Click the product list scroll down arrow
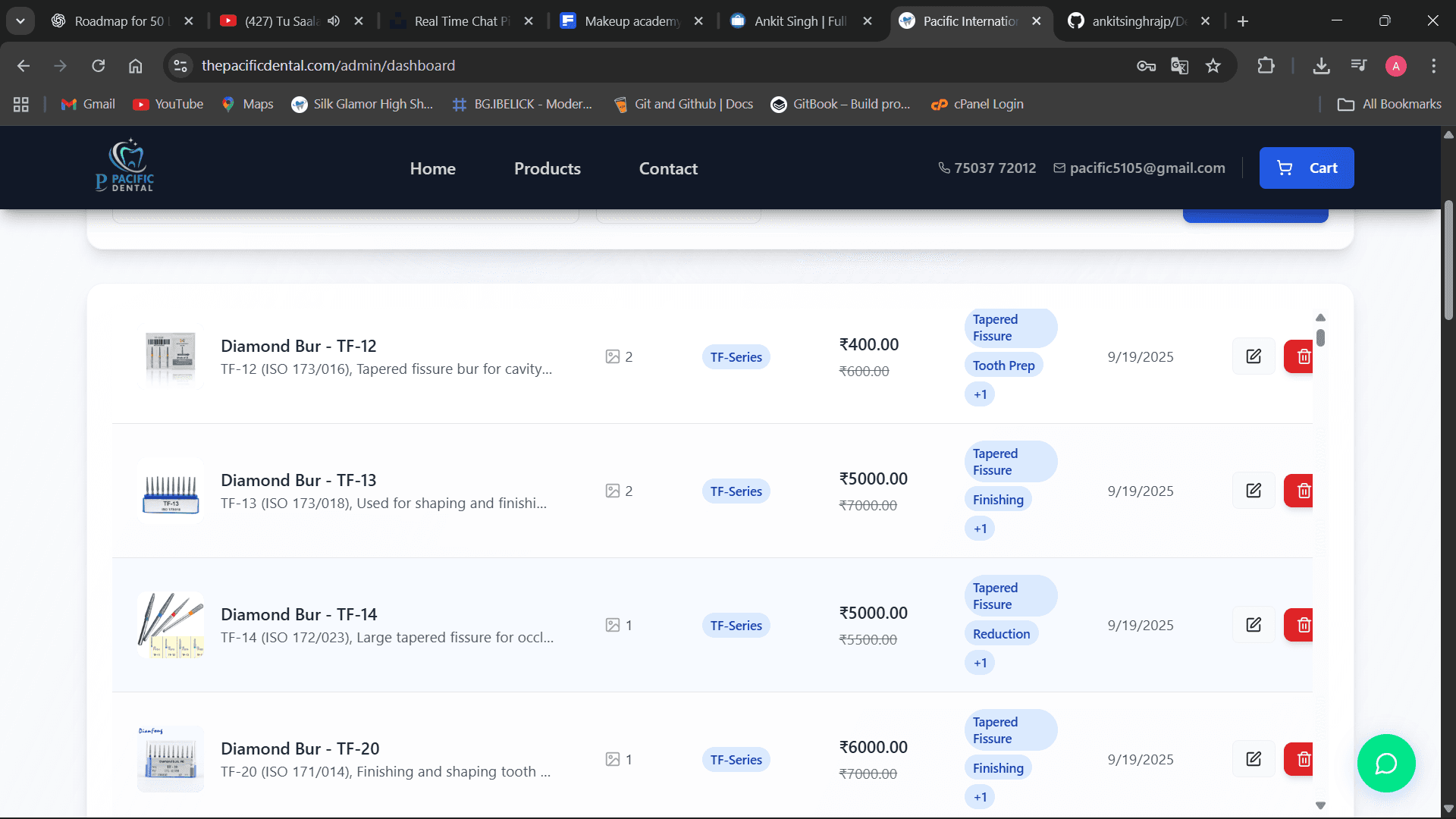 click(1320, 805)
